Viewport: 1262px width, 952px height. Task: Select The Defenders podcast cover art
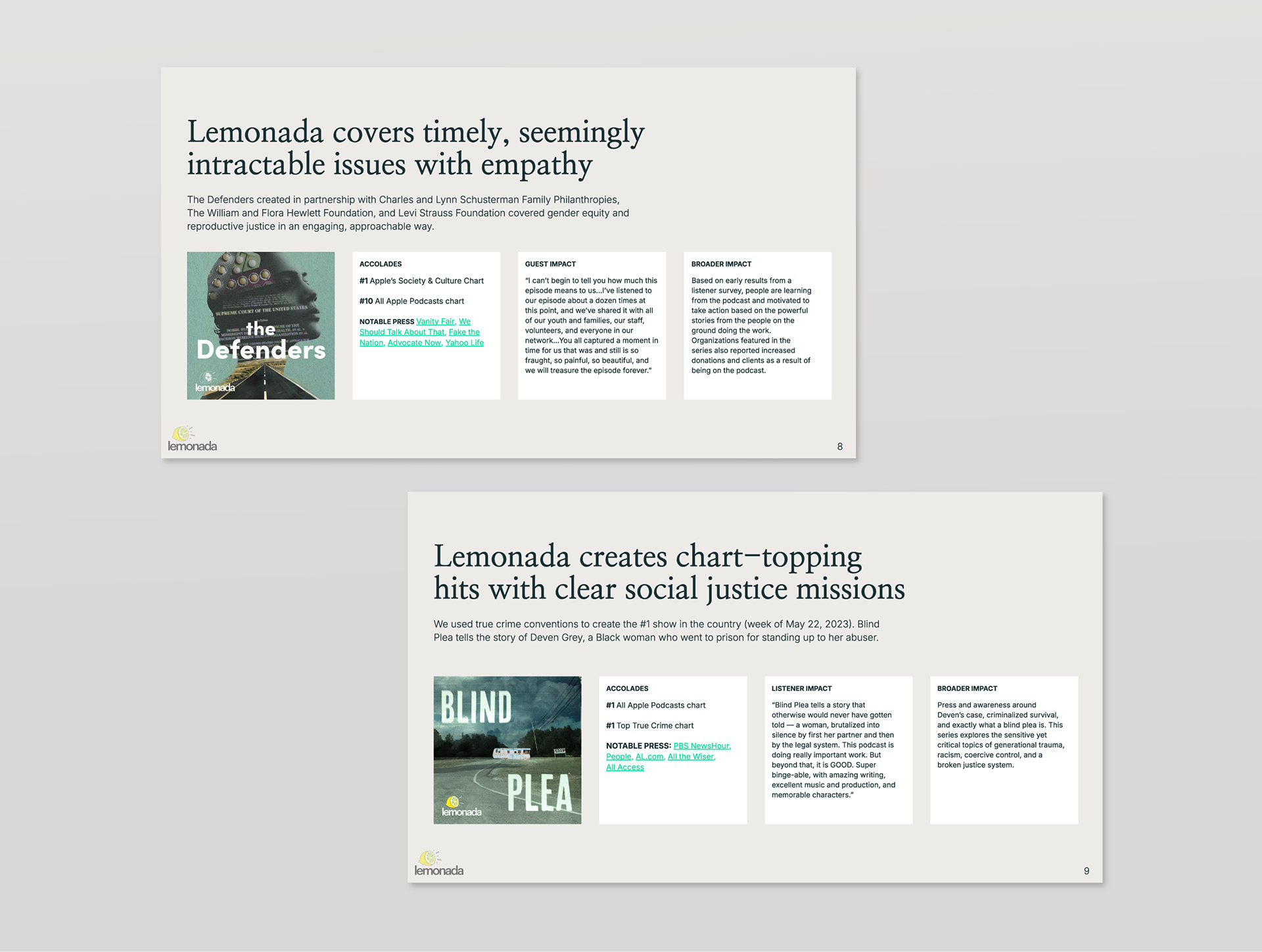[261, 325]
